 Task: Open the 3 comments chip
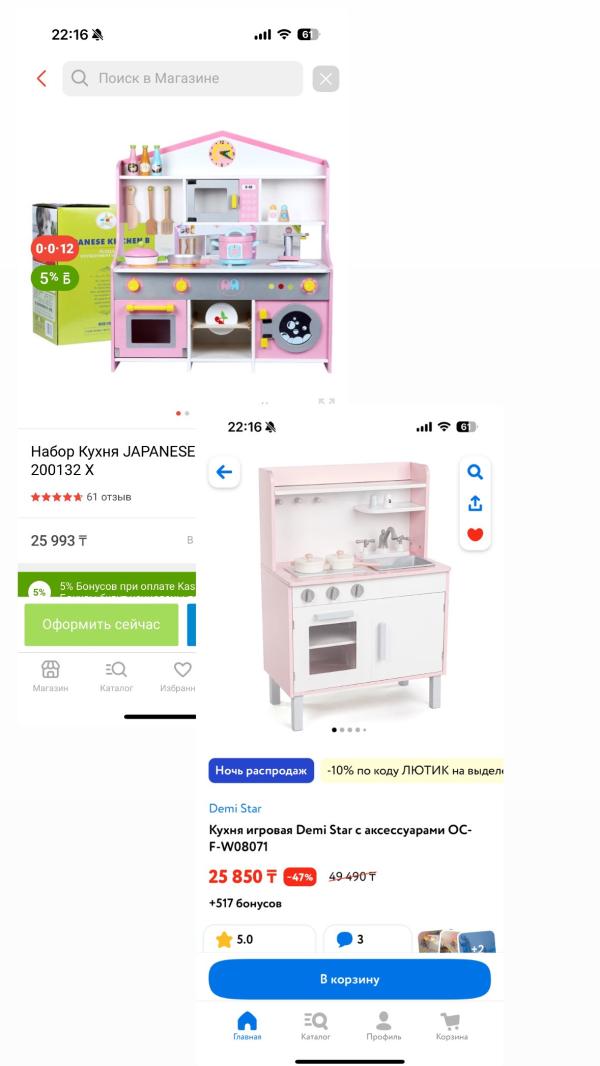(x=368, y=939)
